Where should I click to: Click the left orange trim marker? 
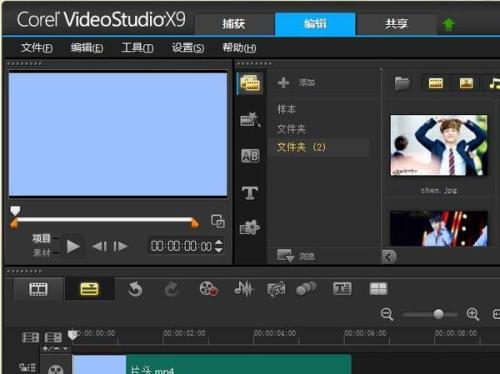(x=14, y=223)
